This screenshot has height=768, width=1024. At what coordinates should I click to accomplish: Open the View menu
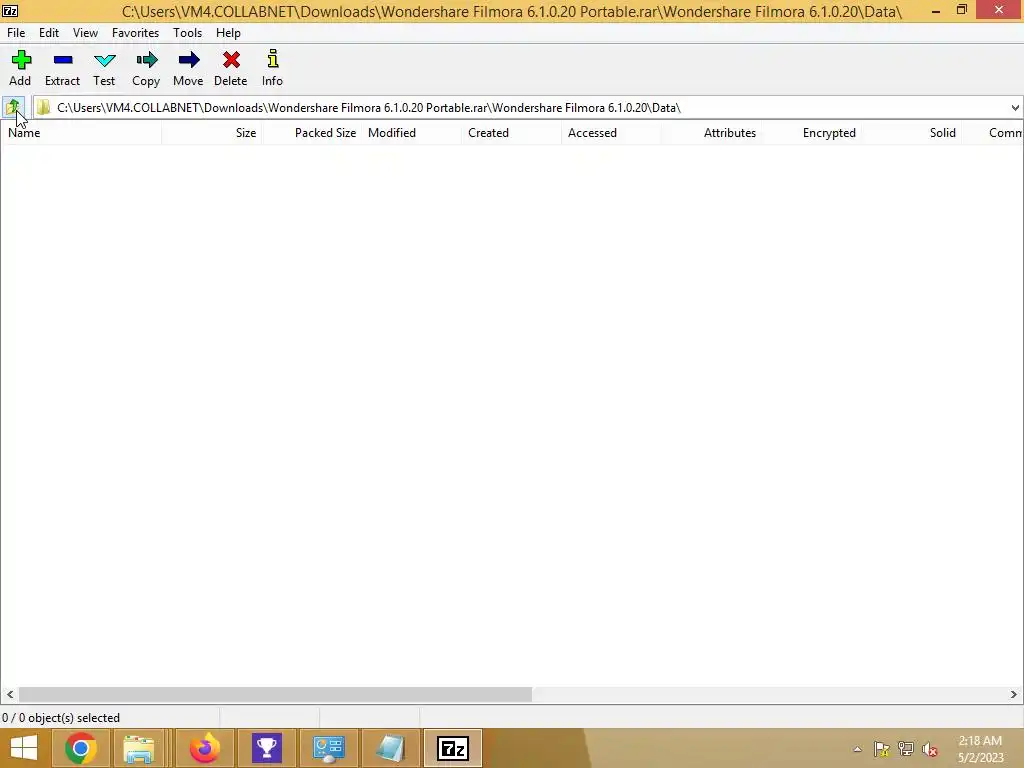tap(85, 33)
